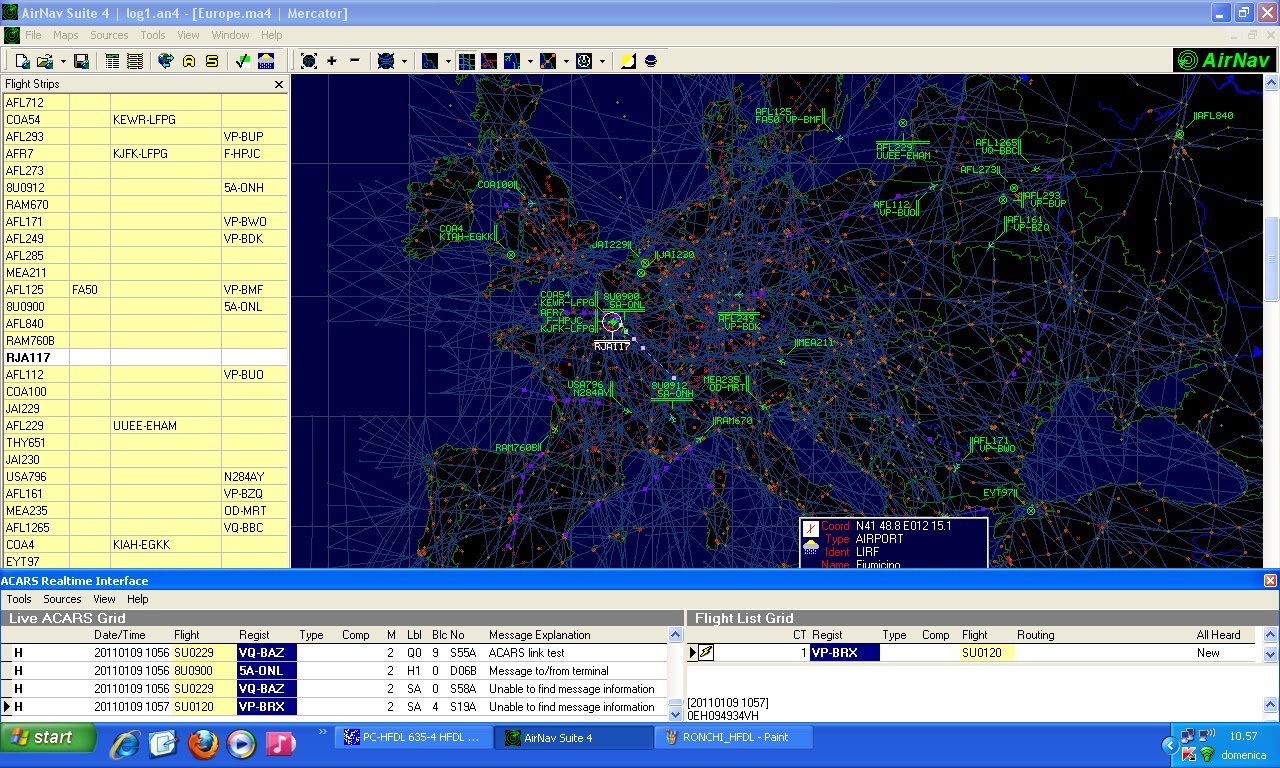The height and width of the screenshot is (768, 1280).
Task: Click the yellow A toolbar icon
Action: coord(189,61)
